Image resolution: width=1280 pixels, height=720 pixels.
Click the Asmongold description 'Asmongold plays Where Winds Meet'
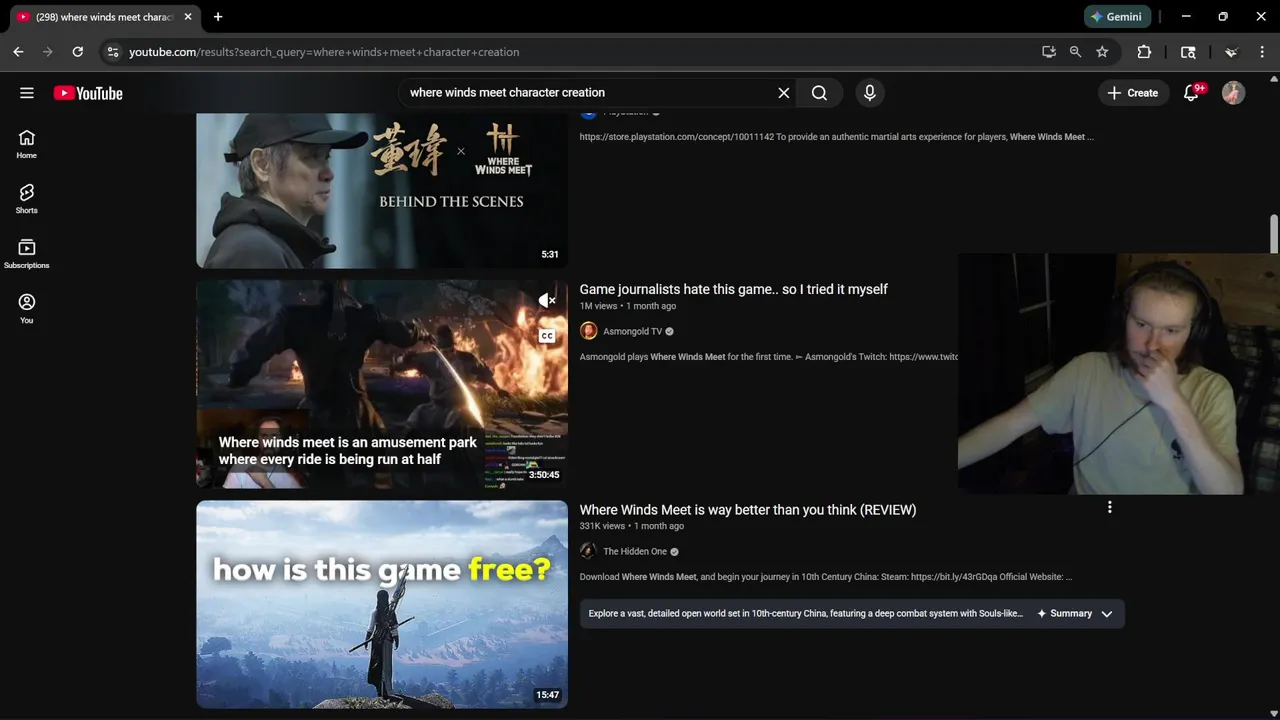[x=769, y=357]
